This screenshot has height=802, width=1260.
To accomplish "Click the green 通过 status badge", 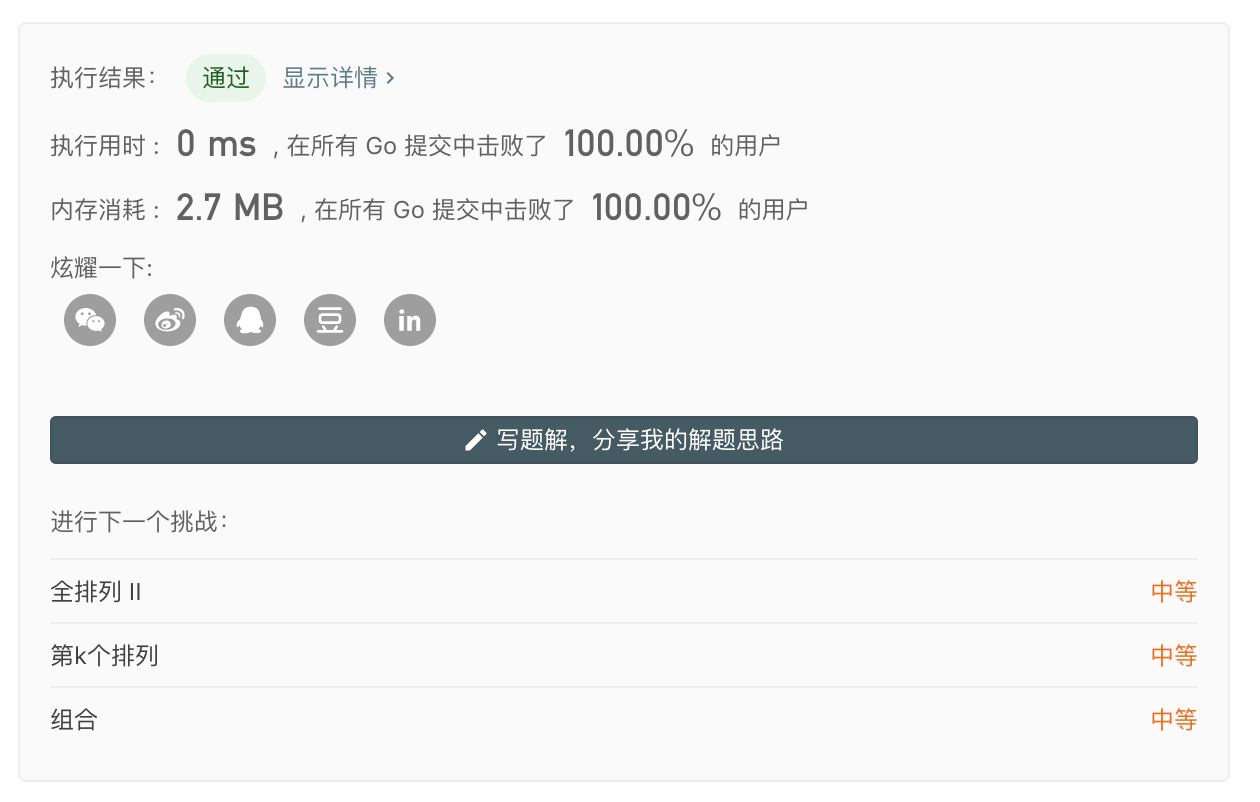I will [x=226, y=78].
